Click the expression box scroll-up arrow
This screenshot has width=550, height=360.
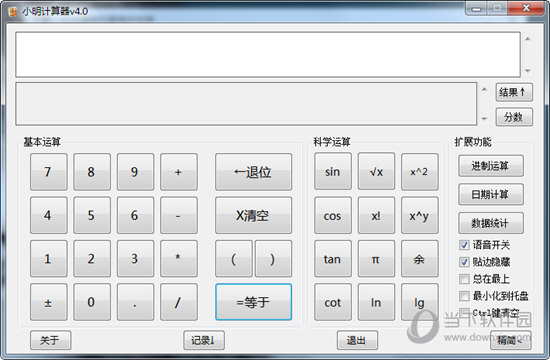(x=528, y=39)
